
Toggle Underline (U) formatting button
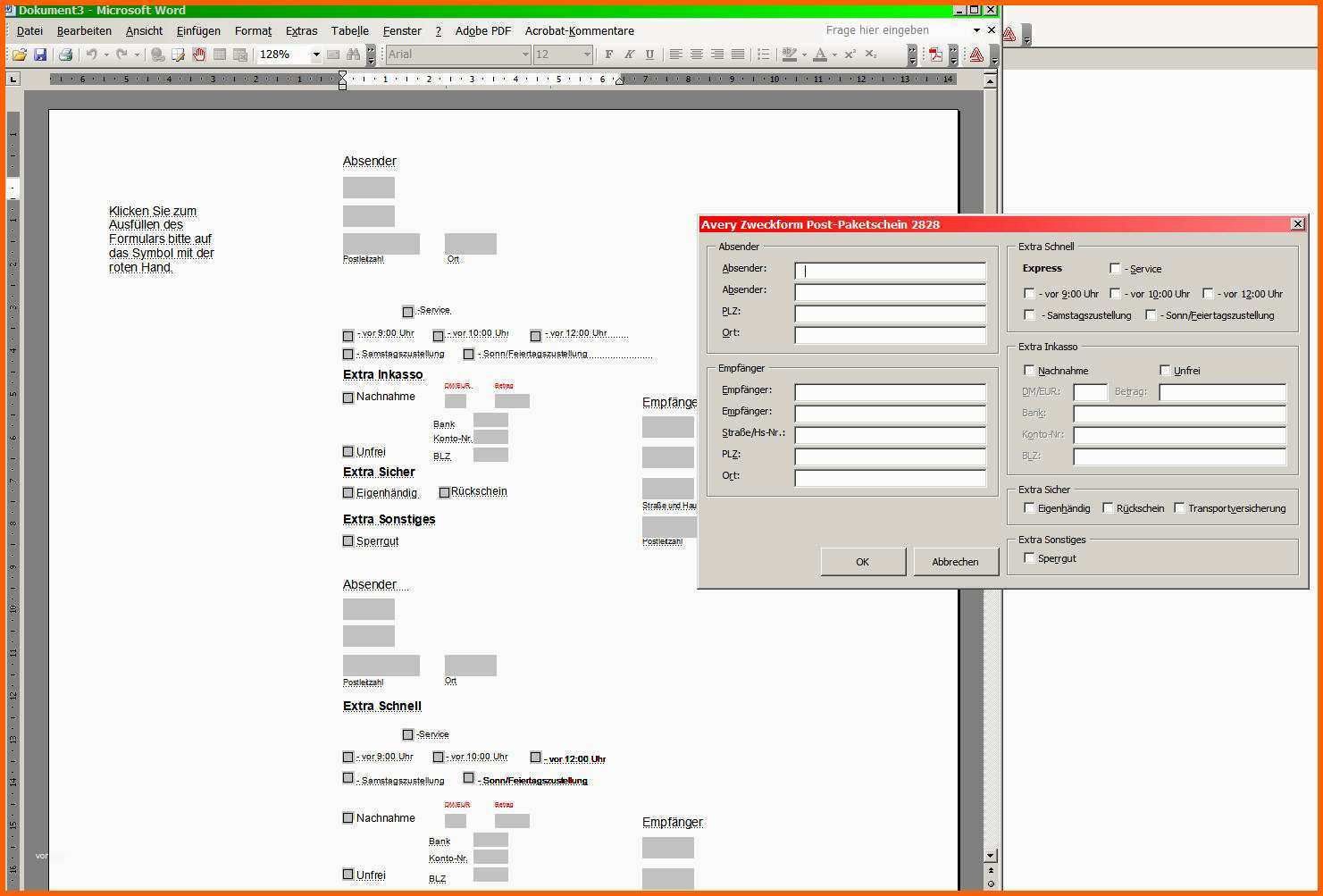pyautogui.click(x=649, y=54)
